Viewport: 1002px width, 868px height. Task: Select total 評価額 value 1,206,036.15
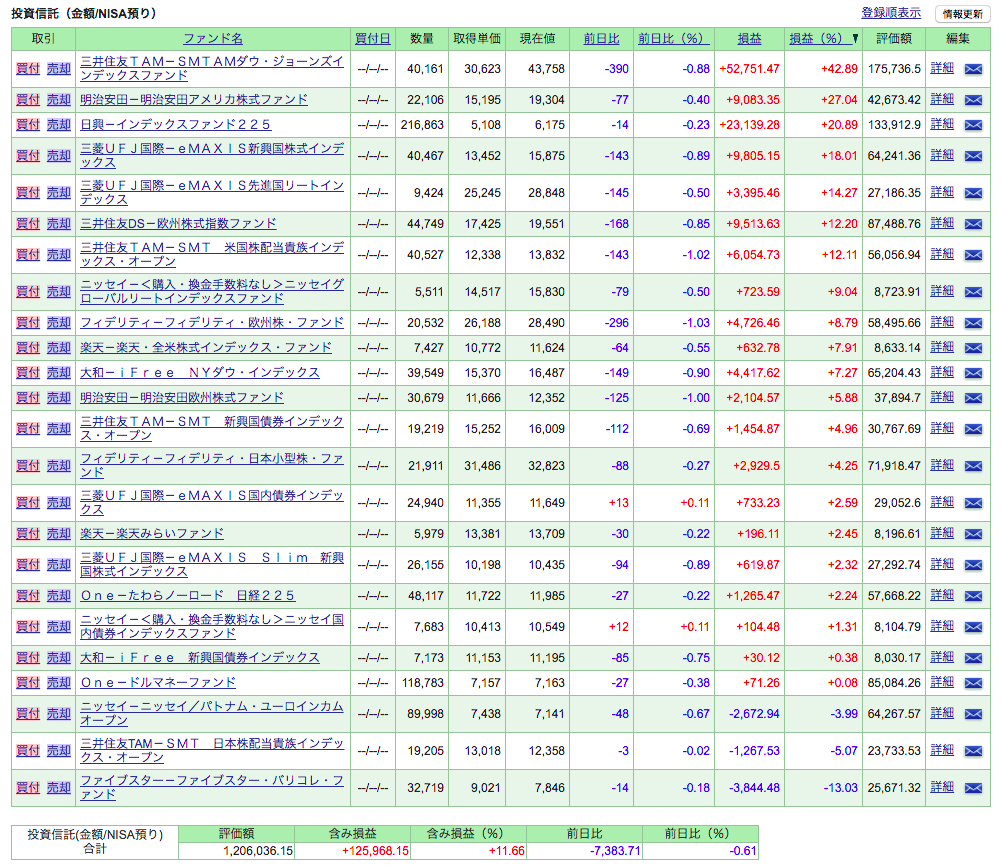tap(258, 851)
